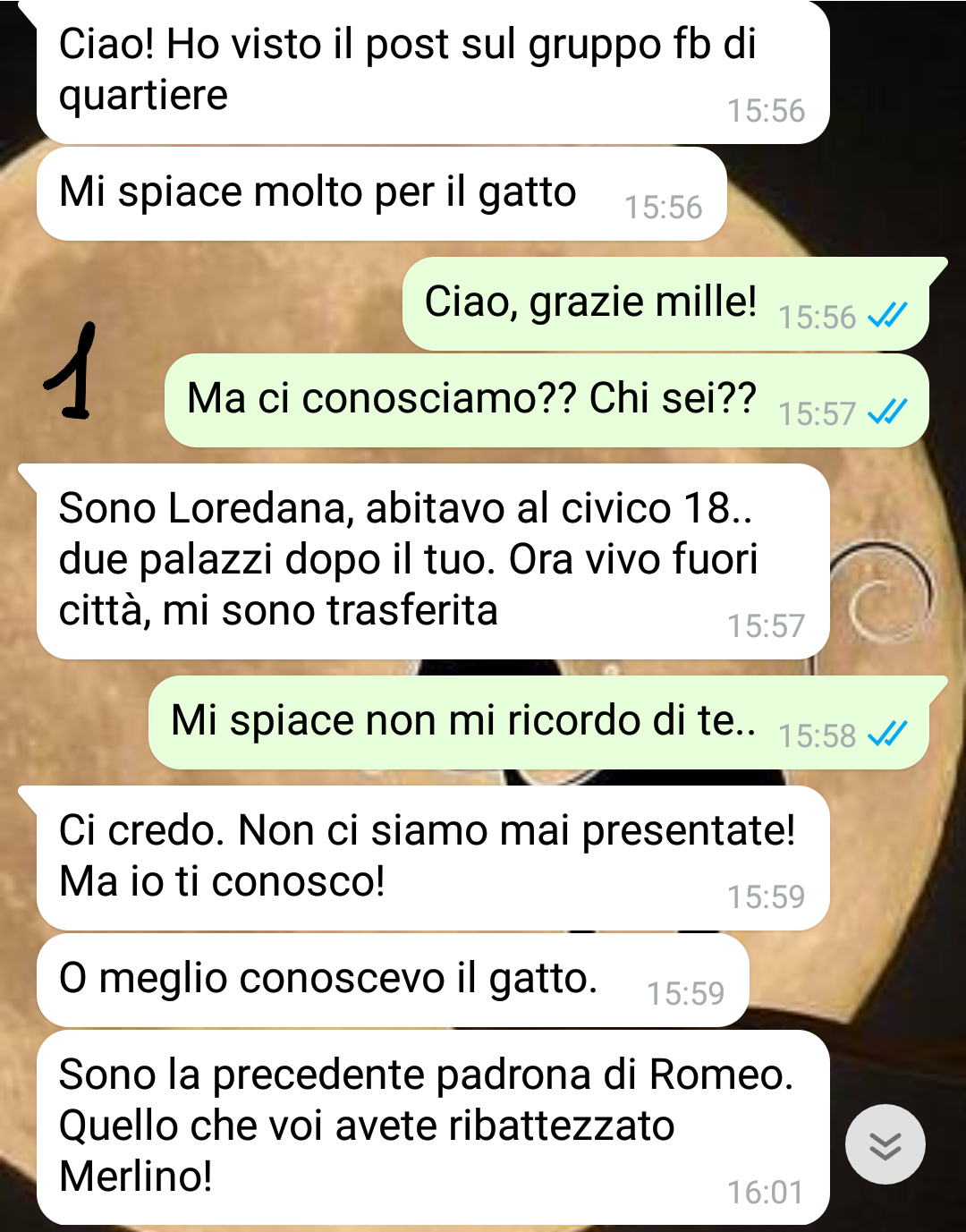Image resolution: width=966 pixels, height=1232 pixels.
Task: Select 'Ma ci conosciamo?? Chi sei??' message
Action: [x=547, y=400]
